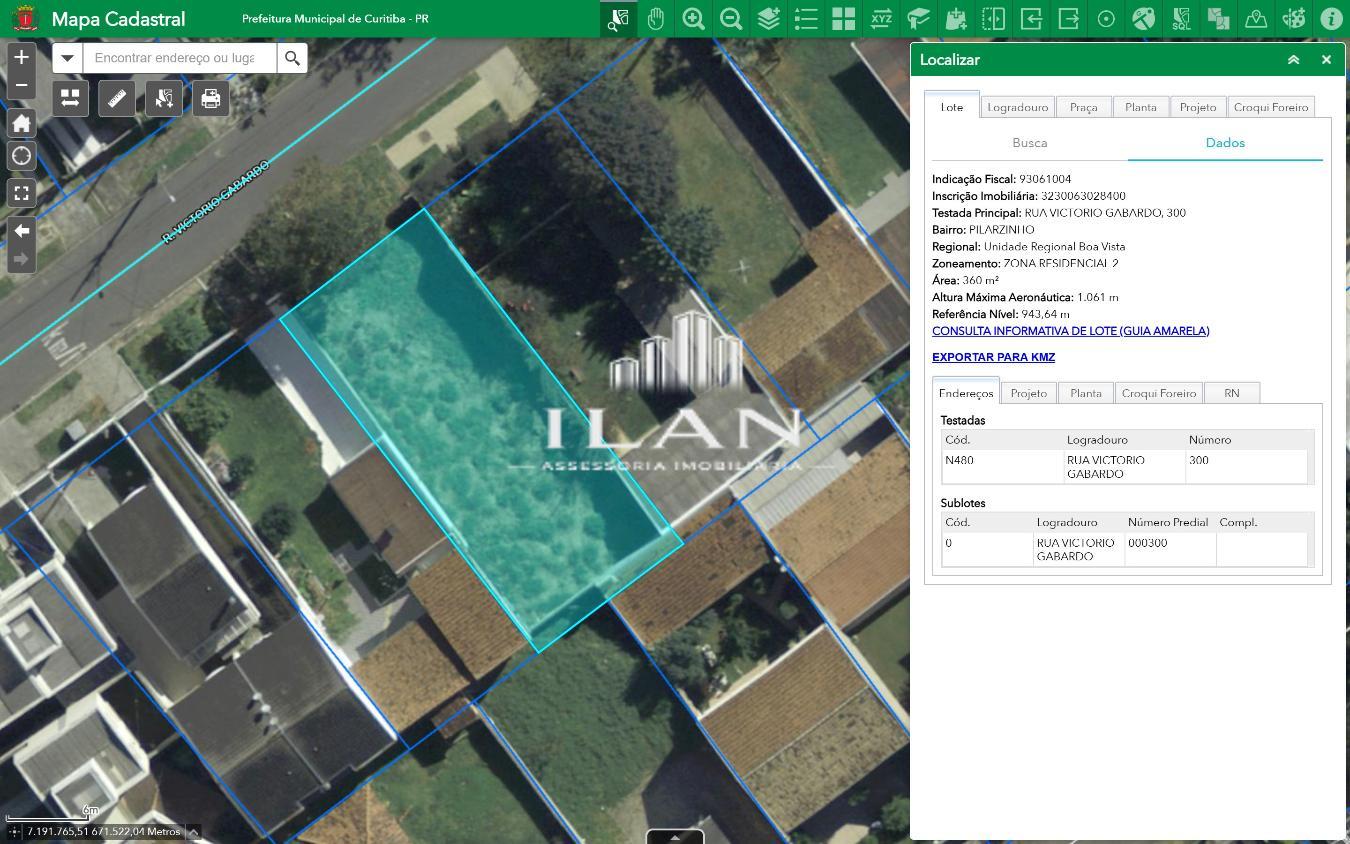Toggle fullscreen map view
Image resolution: width=1350 pixels, height=844 pixels.
pos(21,193)
